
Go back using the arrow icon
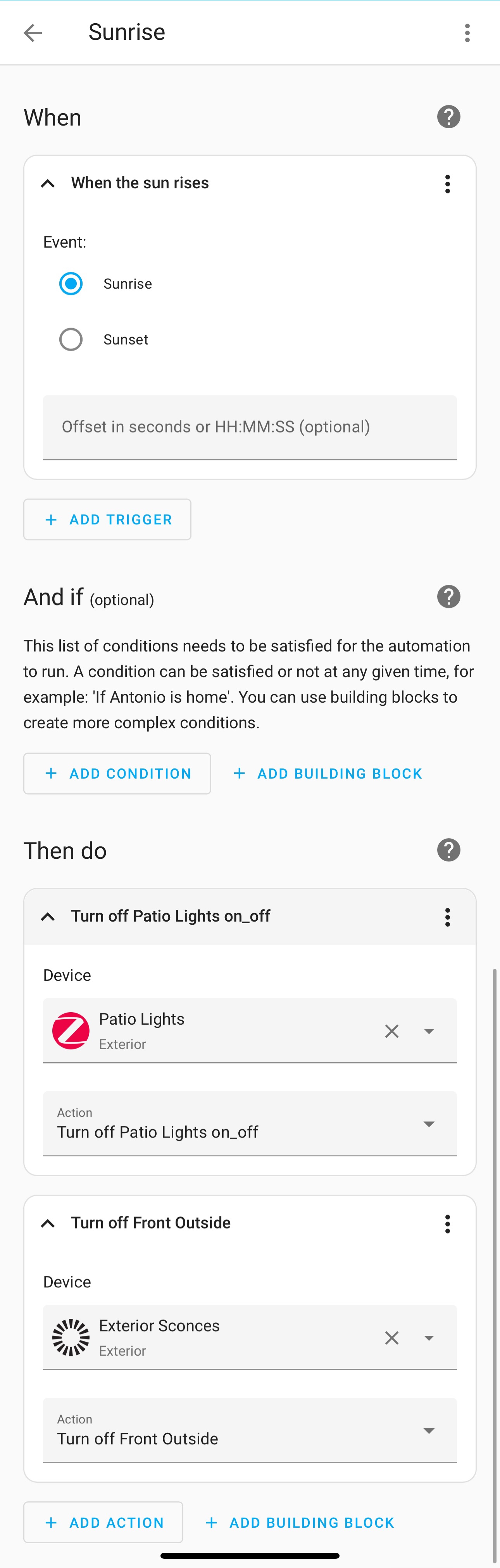tap(33, 32)
